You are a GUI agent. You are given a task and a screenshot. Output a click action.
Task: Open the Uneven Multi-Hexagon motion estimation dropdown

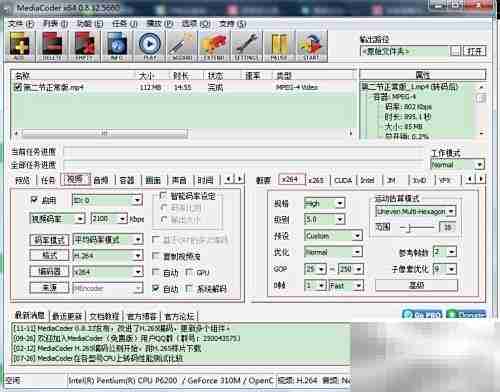pyautogui.click(x=415, y=211)
